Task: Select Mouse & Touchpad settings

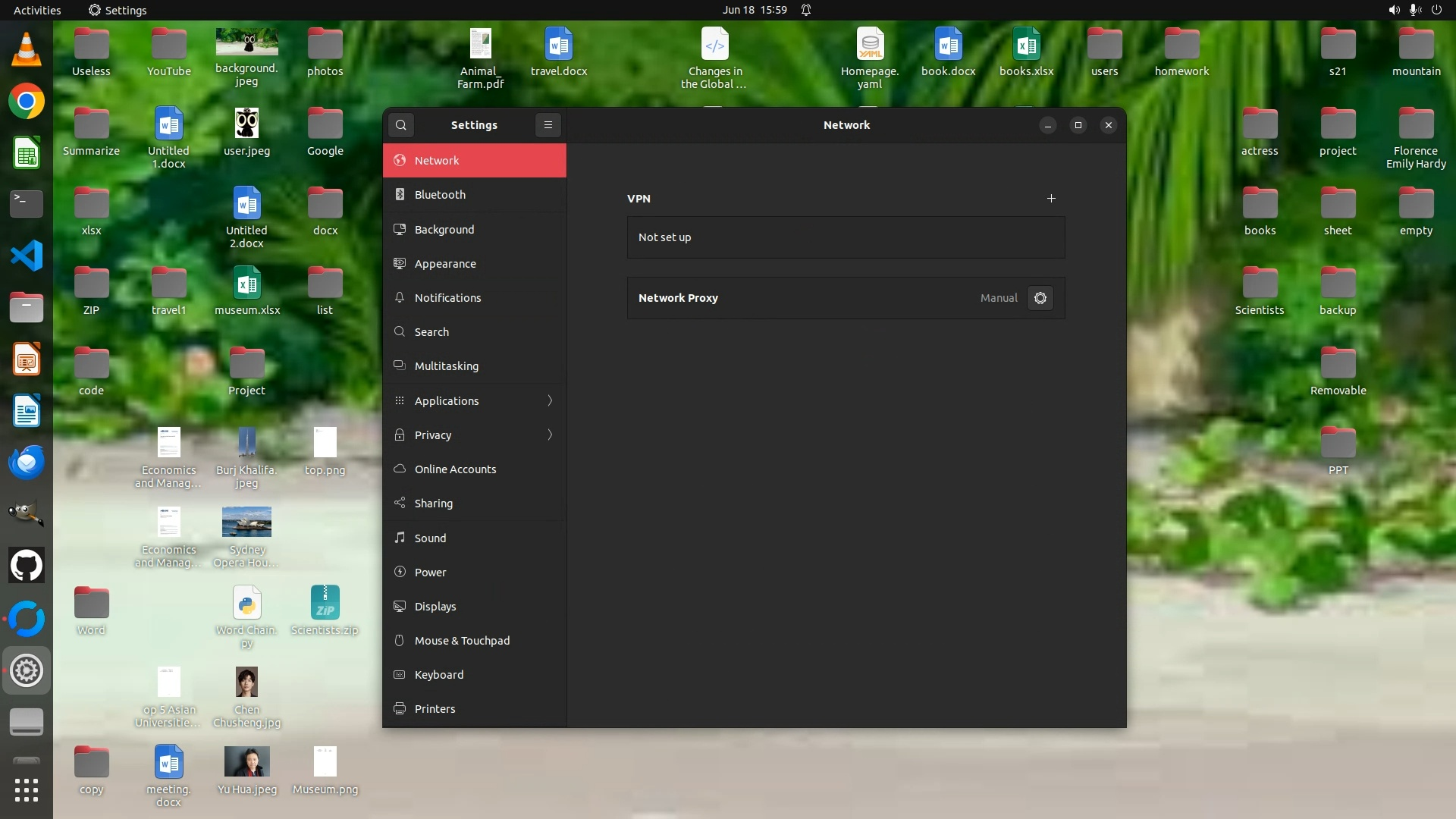Action: tap(461, 640)
